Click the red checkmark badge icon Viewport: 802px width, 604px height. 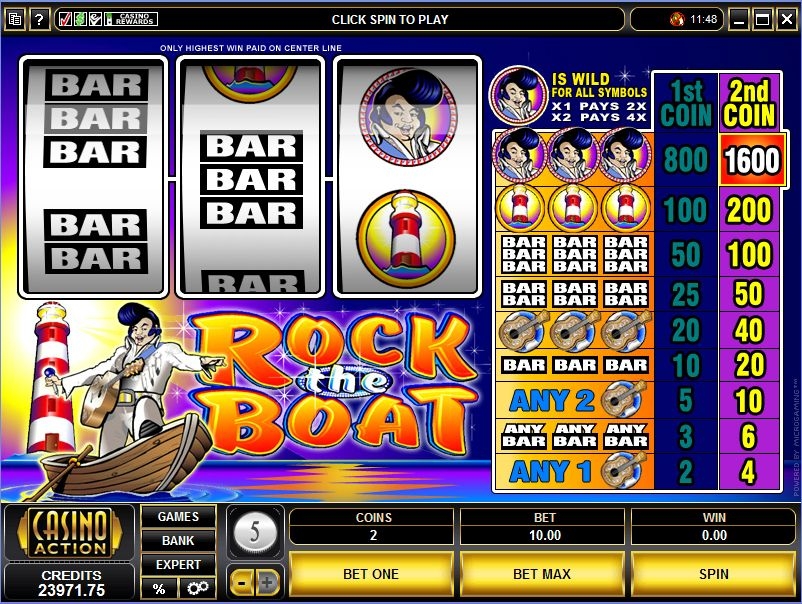[x=65, y=19]
